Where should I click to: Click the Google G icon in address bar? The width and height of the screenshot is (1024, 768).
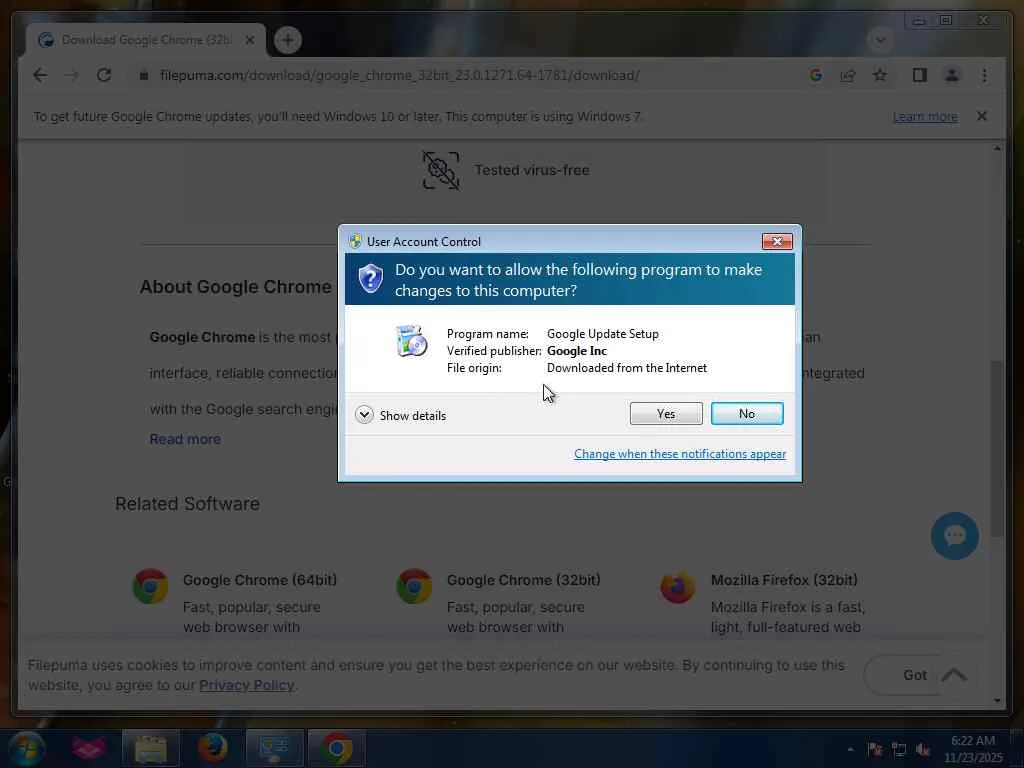tap(816, 75)
